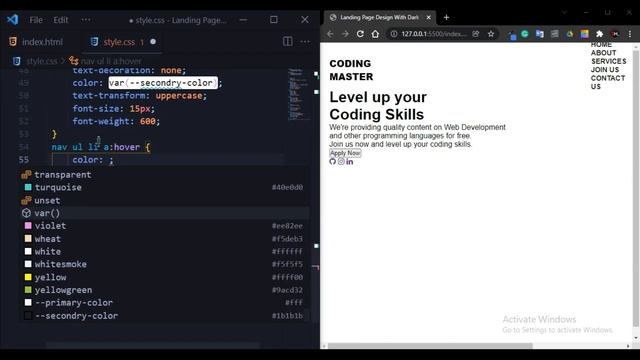Click the Apply Now button
This screenshot has width=640, height=360.
tap(345, 153)
